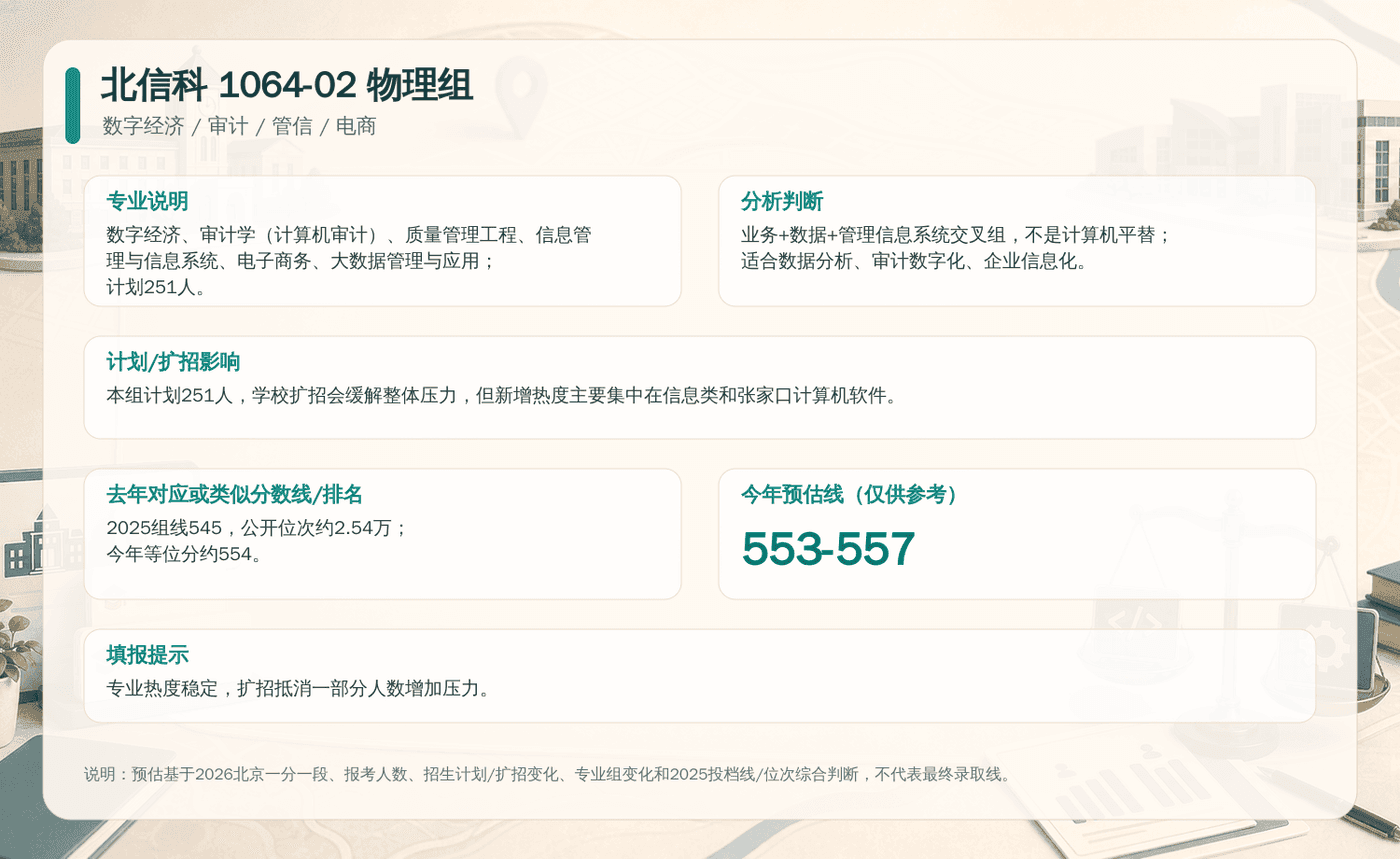Click the title 北信科 1064-02 物理组
Image resolution: width=1400 pixels, height=859 pixels.
tap(287, 86)
